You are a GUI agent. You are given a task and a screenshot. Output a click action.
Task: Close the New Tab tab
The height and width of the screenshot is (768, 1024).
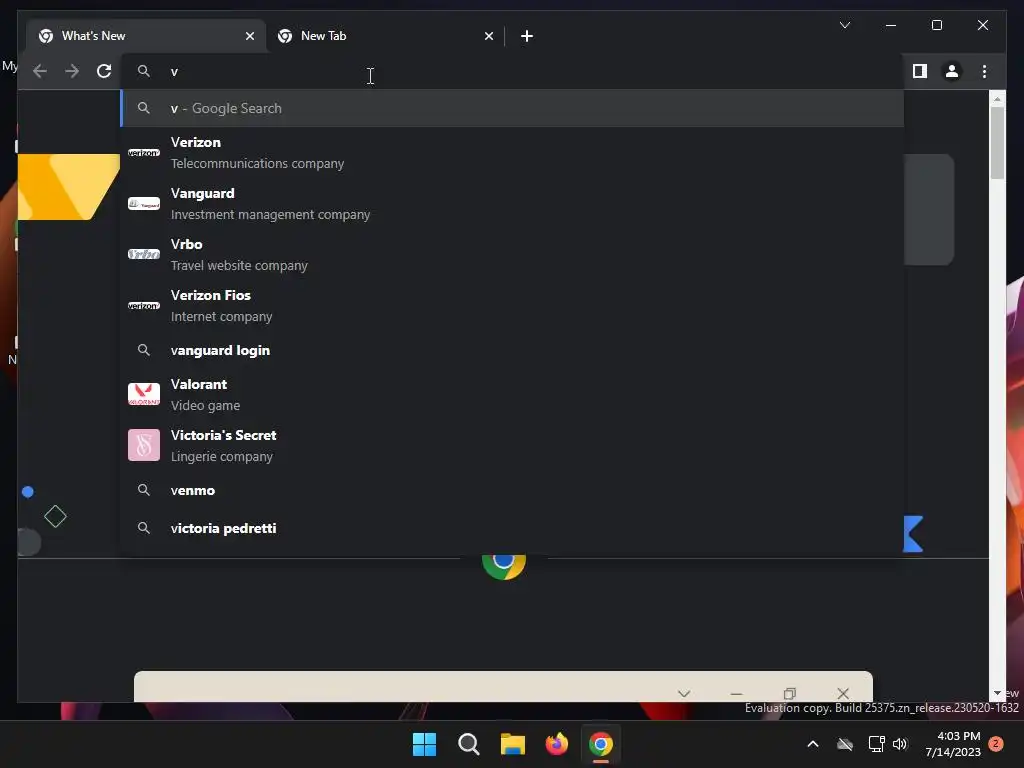click(488, 36)
